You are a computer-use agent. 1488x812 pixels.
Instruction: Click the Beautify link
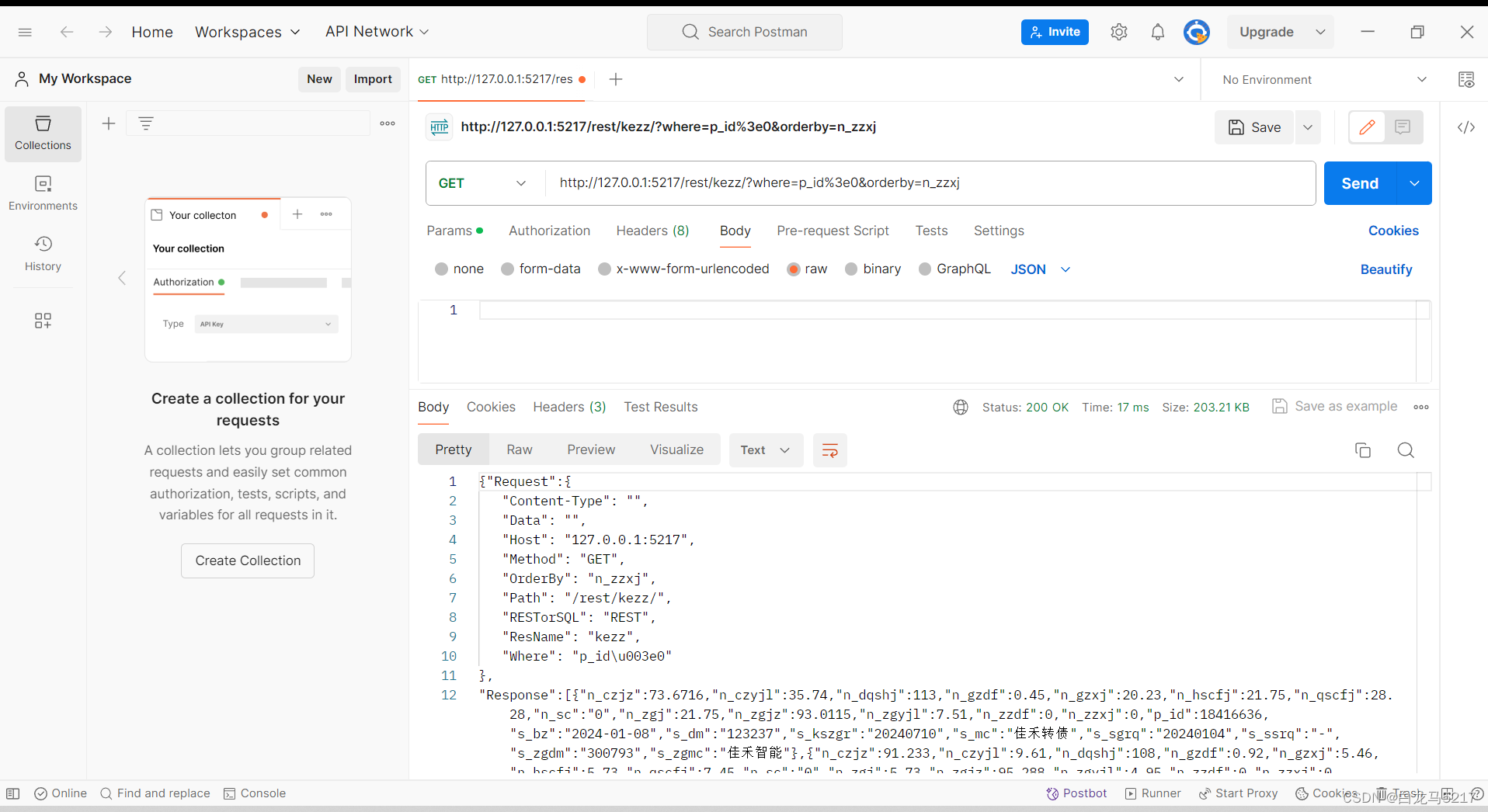1385,269
